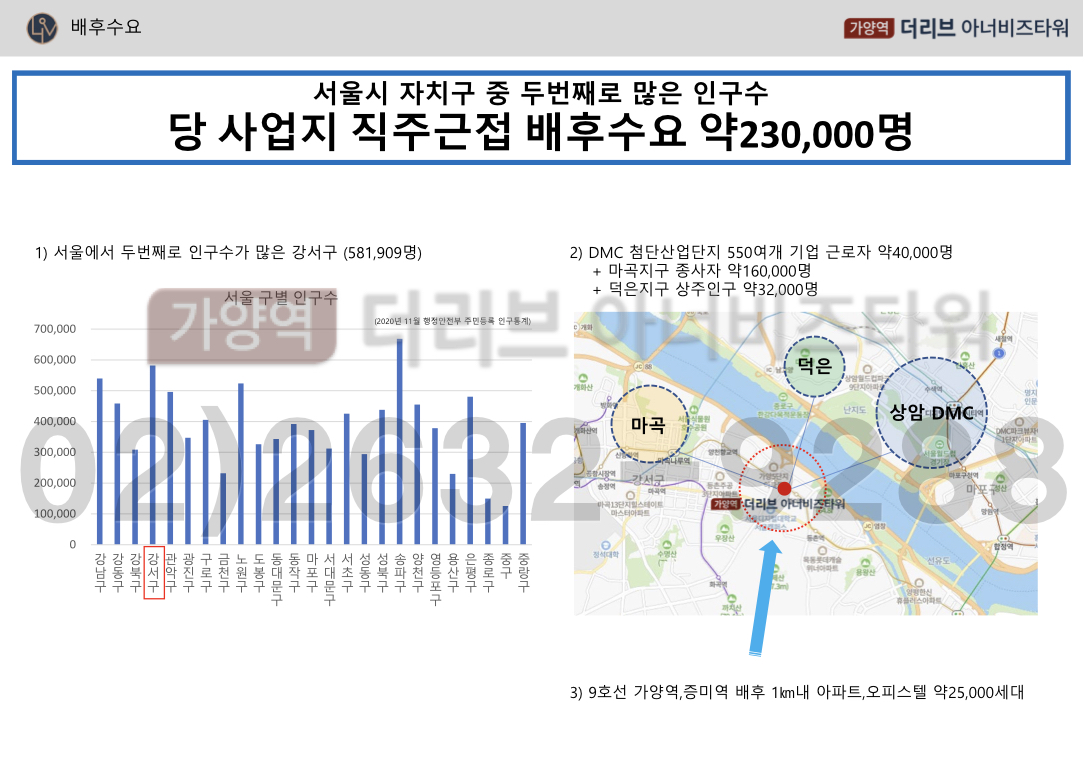
Task: Click the 더리브 아너비즈타워 brand text in the header
Action: (985, 28)
